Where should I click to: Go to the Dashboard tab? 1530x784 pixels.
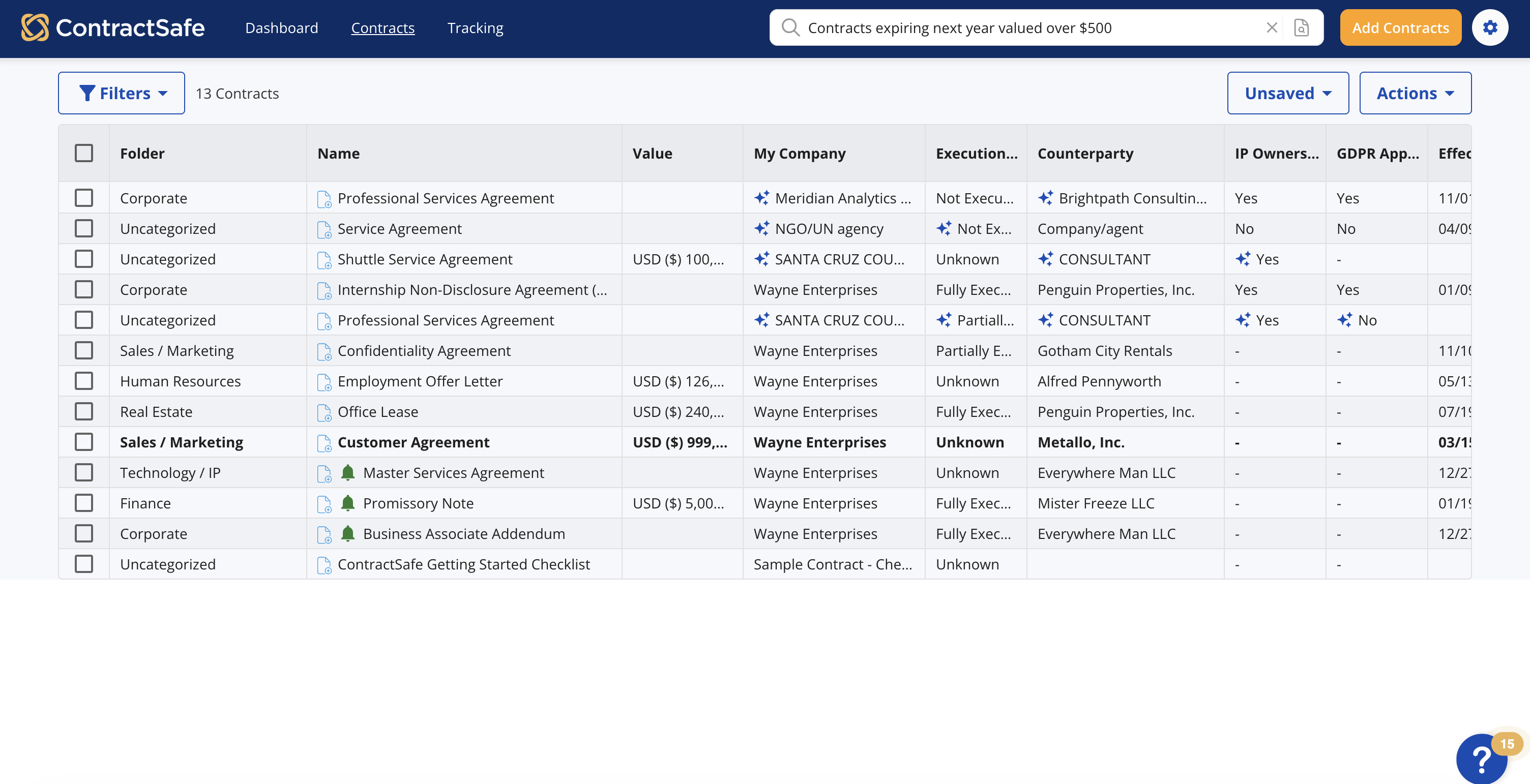click(x=281, y=28)
